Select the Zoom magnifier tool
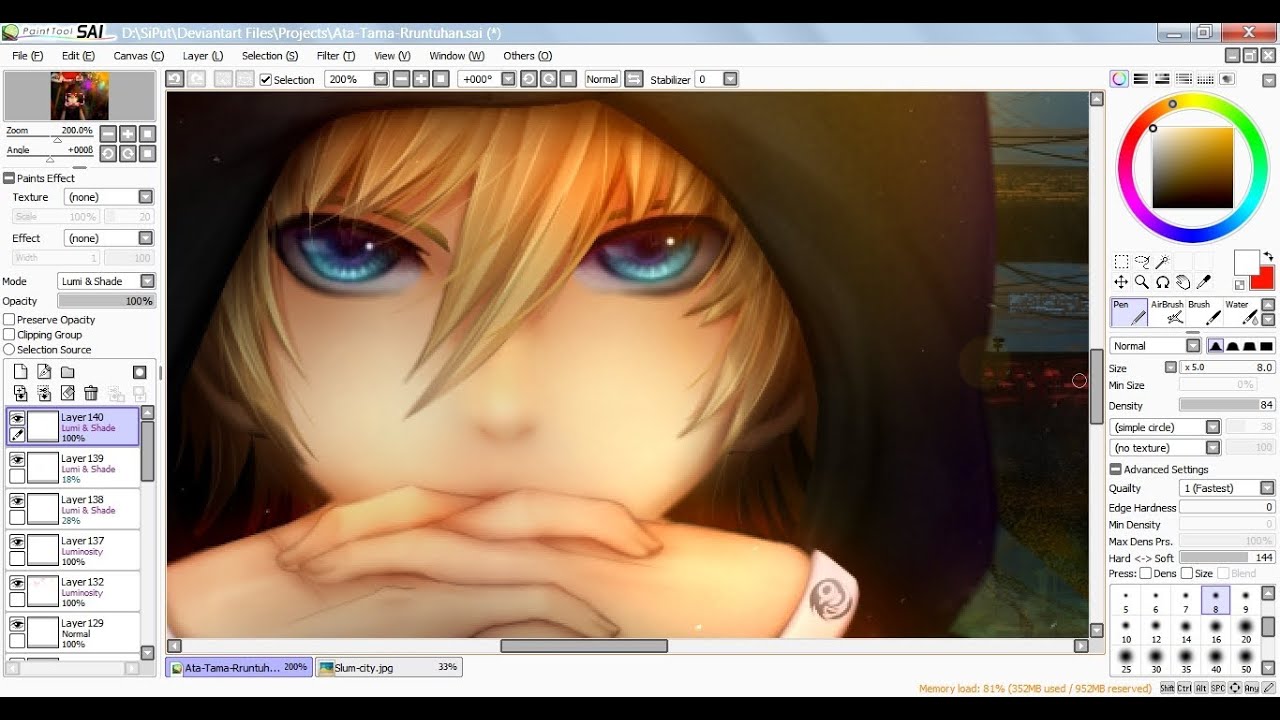Image resolution: width=1280 pixels, height=720 pixels. (1142, 283)
